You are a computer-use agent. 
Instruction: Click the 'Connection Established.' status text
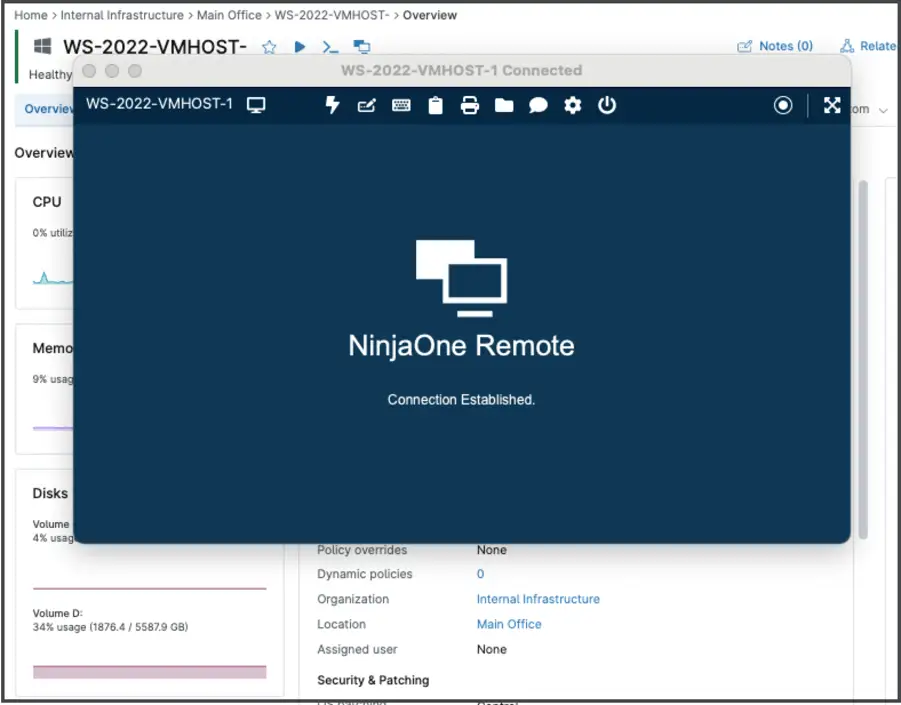pyautogui.click(x=461, y=399)
